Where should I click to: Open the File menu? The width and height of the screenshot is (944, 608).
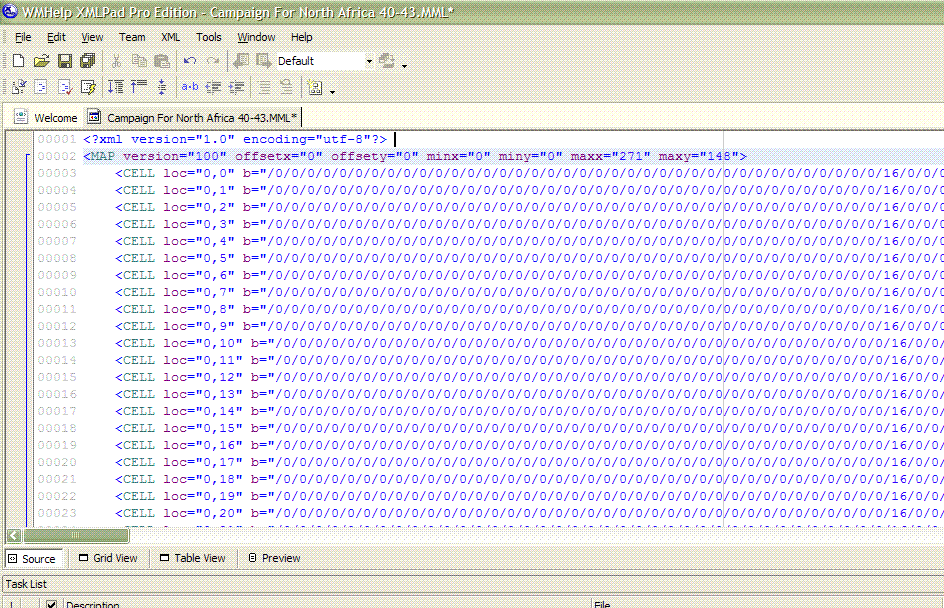(x=23, y=37)
